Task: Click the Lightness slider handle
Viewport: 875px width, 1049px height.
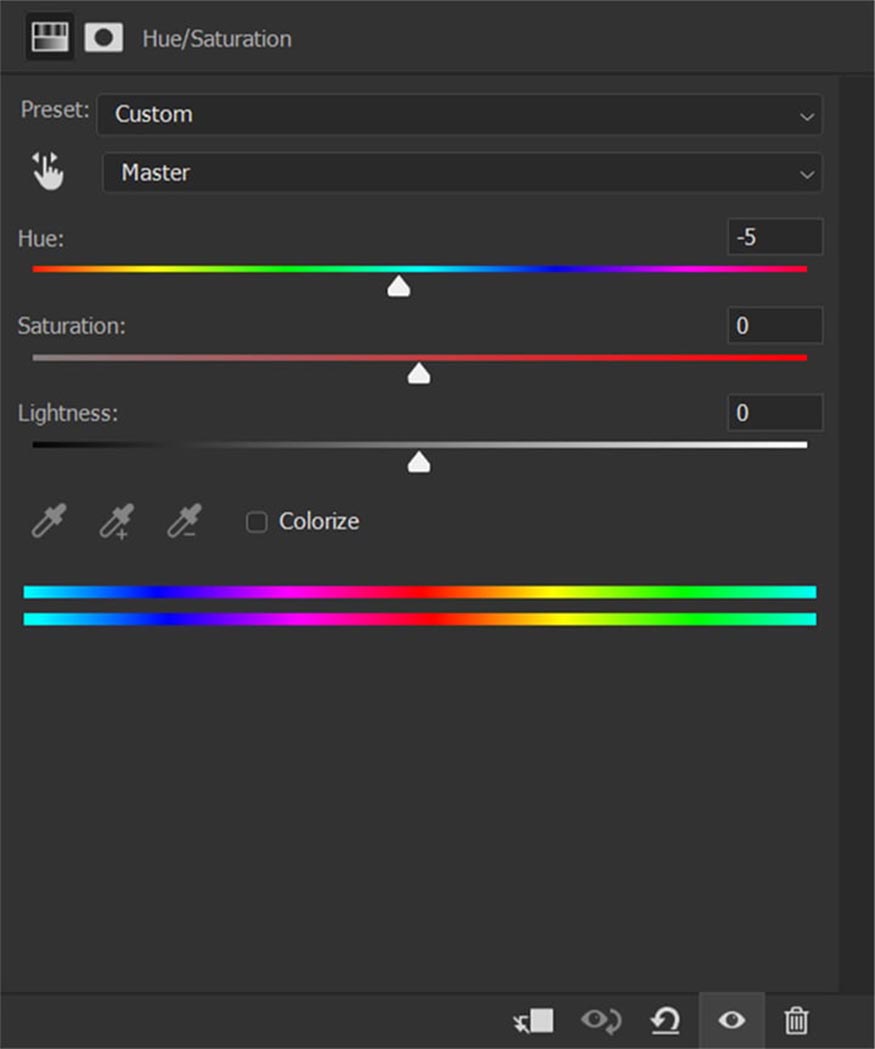Action: pos(419,462)
